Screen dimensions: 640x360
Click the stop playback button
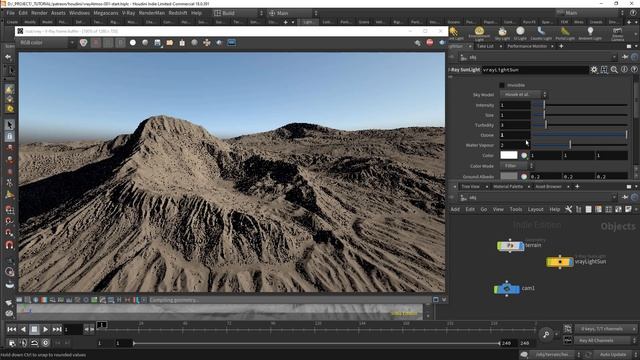pos(34,329)
